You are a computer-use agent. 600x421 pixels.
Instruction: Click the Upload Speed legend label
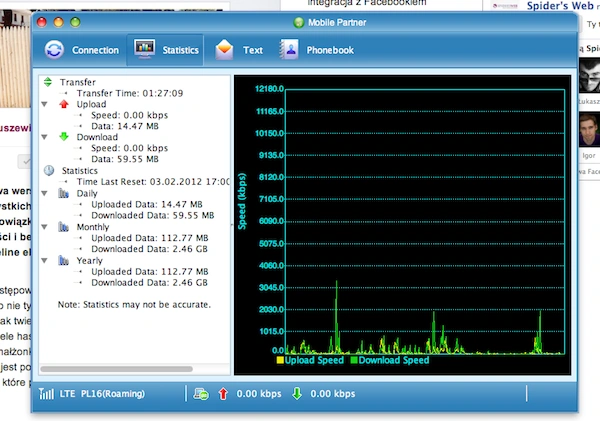click(314, 360)
